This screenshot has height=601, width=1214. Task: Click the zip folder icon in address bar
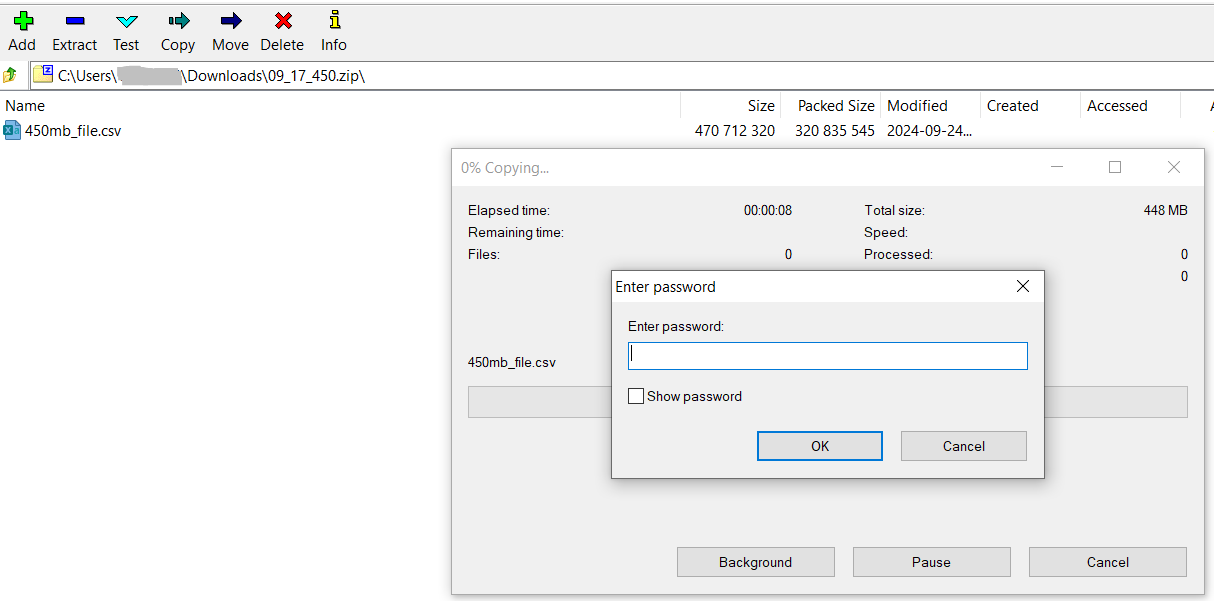click(43, 74)
